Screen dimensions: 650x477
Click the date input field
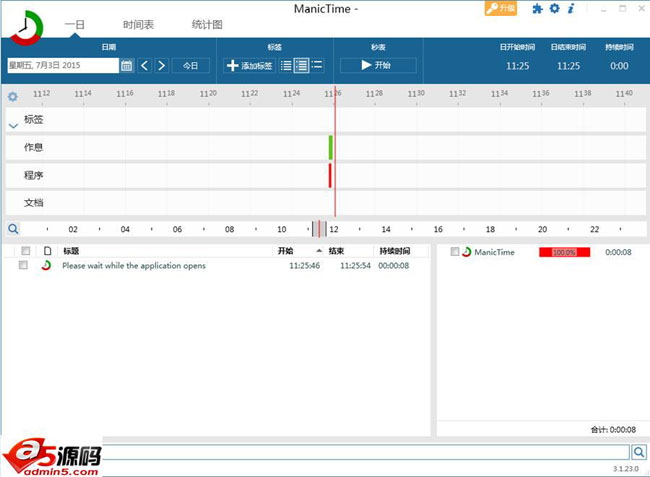coord(63,65)
